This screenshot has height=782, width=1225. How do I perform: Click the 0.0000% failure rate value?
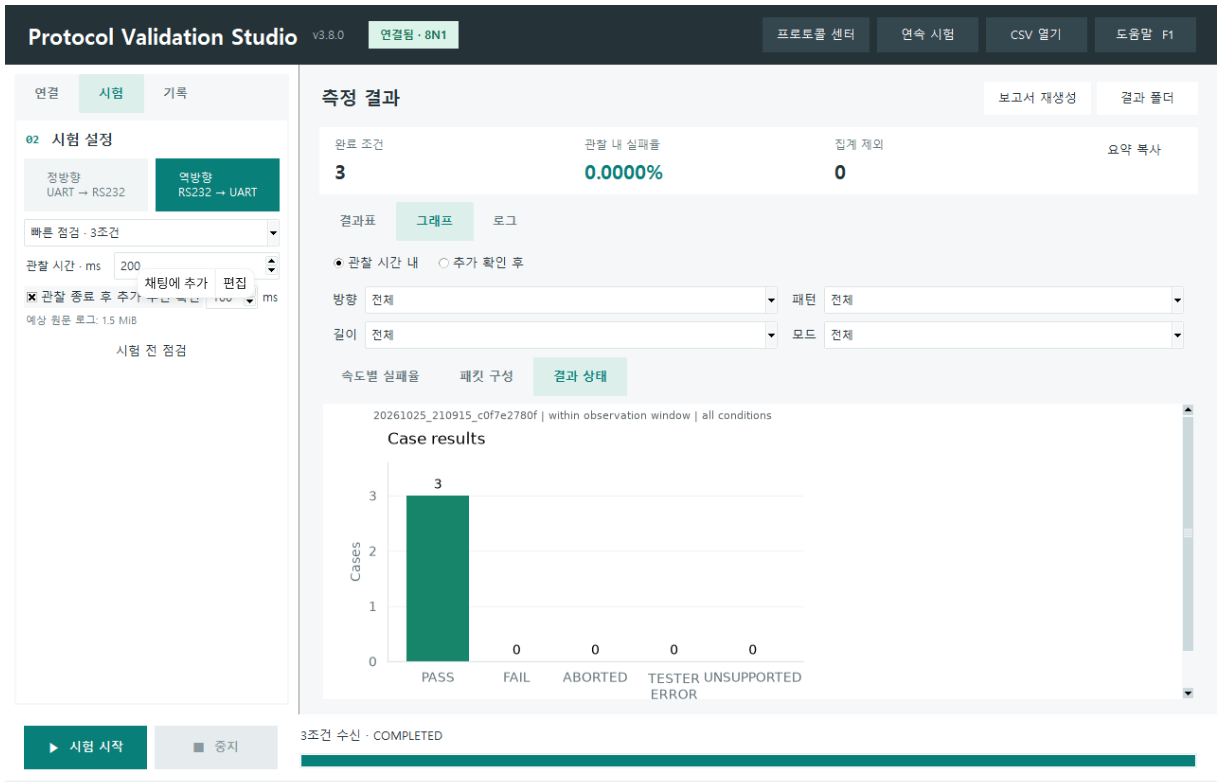coord(624,172)
